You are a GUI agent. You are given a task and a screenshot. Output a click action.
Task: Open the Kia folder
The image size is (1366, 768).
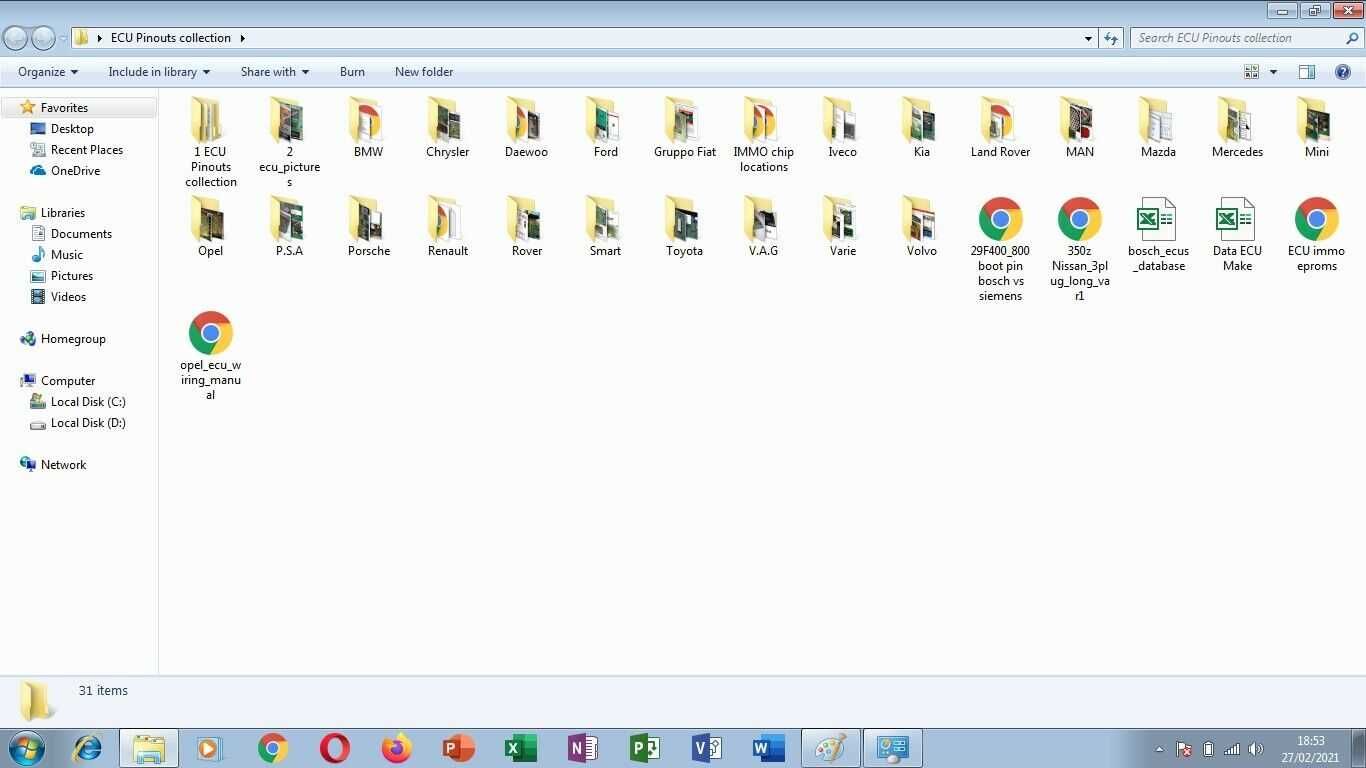pos(921,128)
